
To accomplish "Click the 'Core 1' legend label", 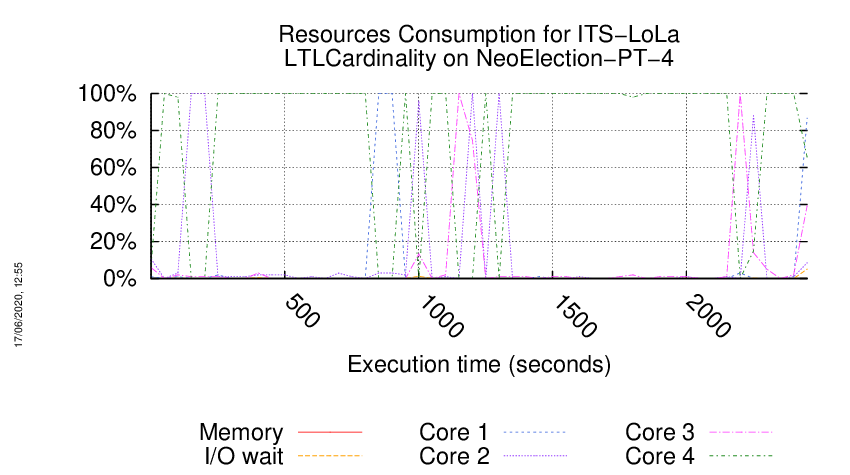I will [454, 432].
